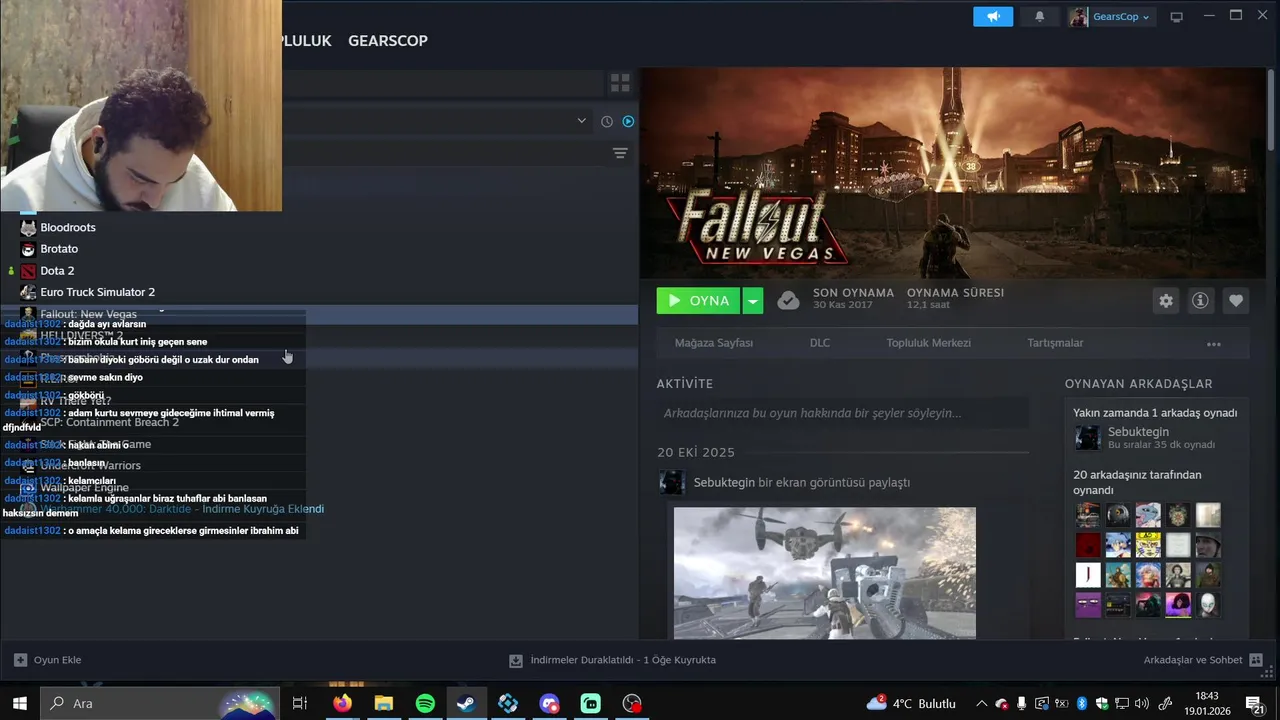Select Dota 2 in the library list
This screenshot has width=1280, height=720.
coord(57,271)
